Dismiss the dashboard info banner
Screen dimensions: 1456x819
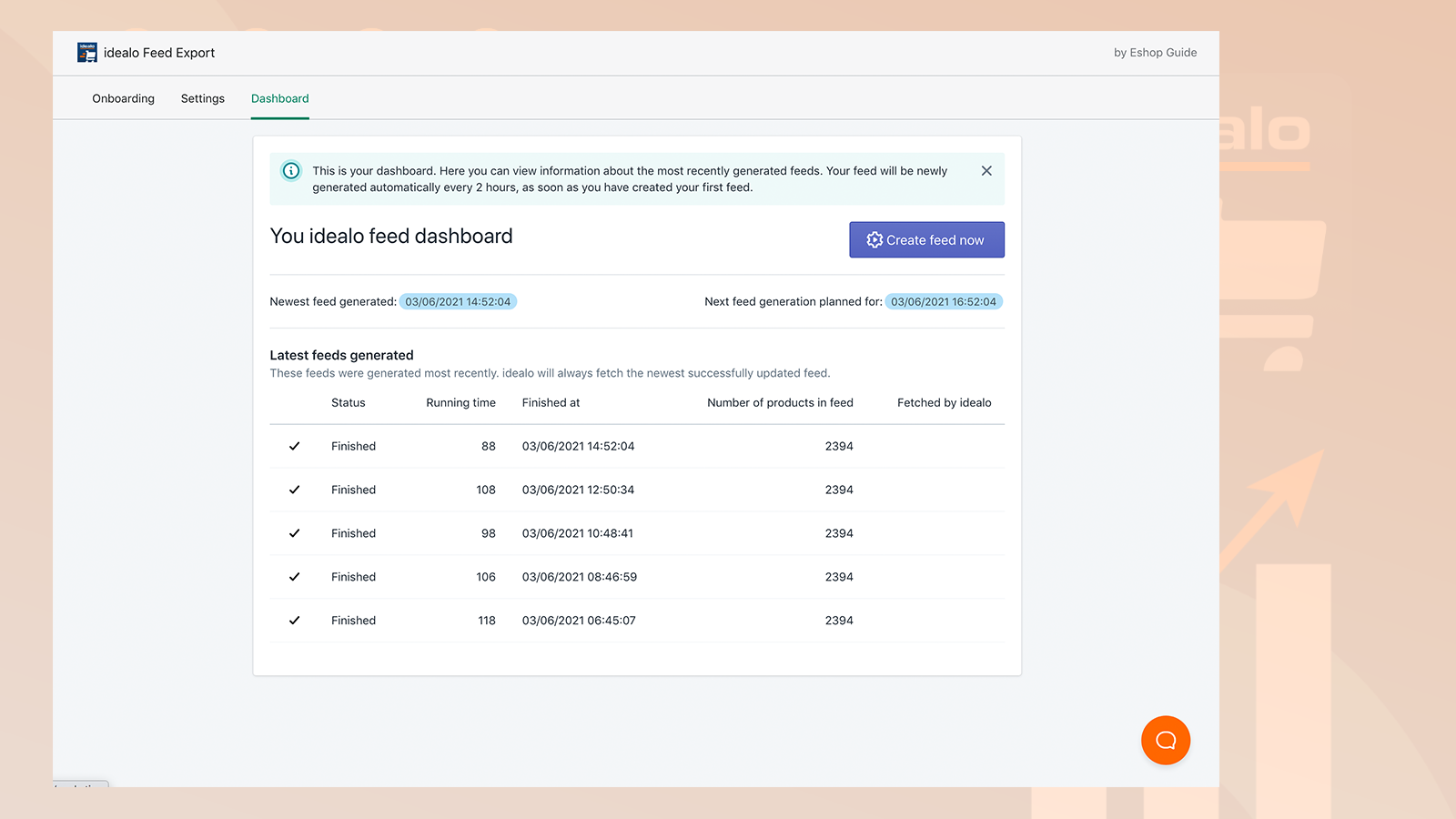(x=986, y=171)
